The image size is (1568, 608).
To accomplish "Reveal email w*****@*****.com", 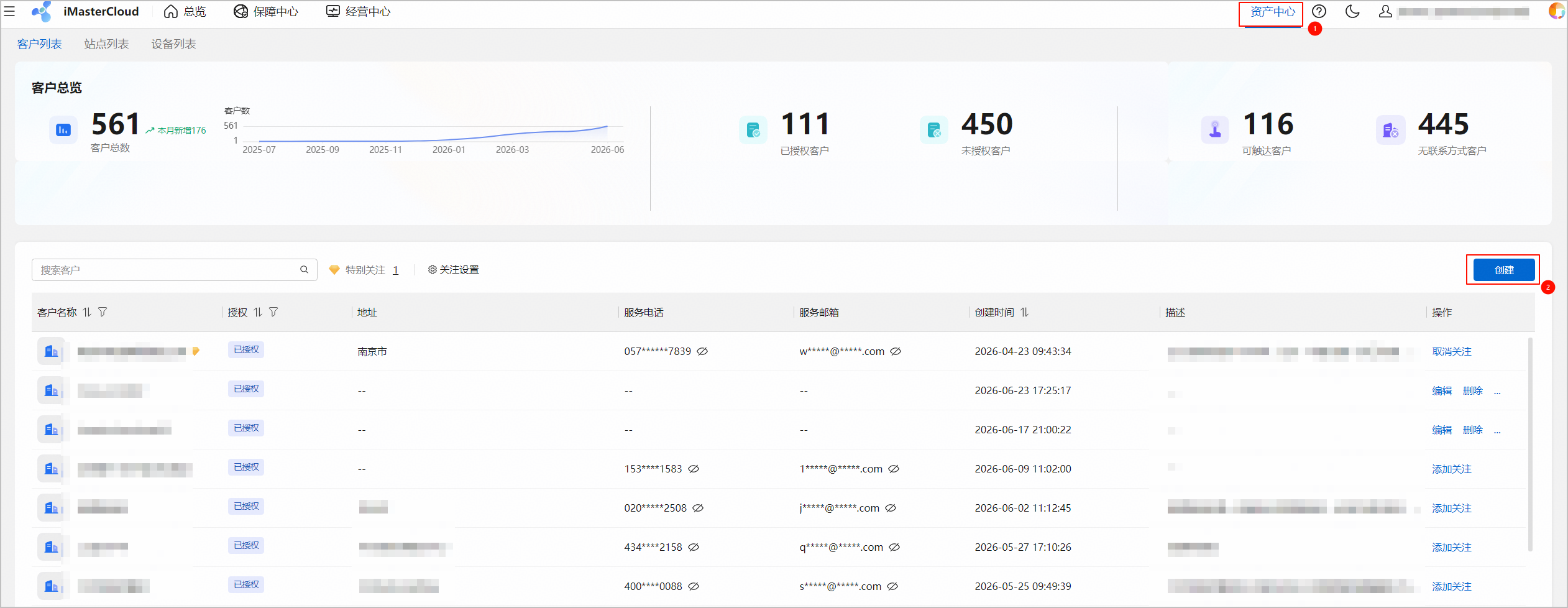I will click(x=896, y=351).
